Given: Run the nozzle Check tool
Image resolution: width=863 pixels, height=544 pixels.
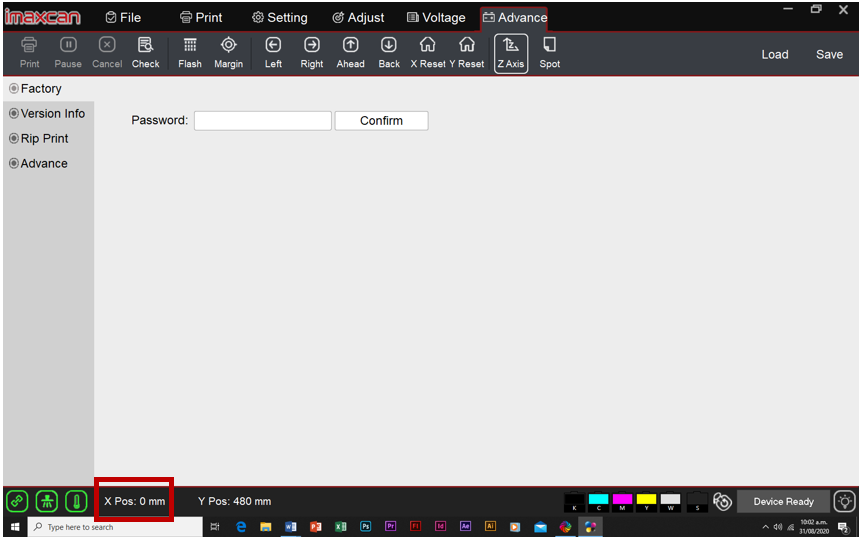Looking at the screenshot, I should tap(145, 53).
